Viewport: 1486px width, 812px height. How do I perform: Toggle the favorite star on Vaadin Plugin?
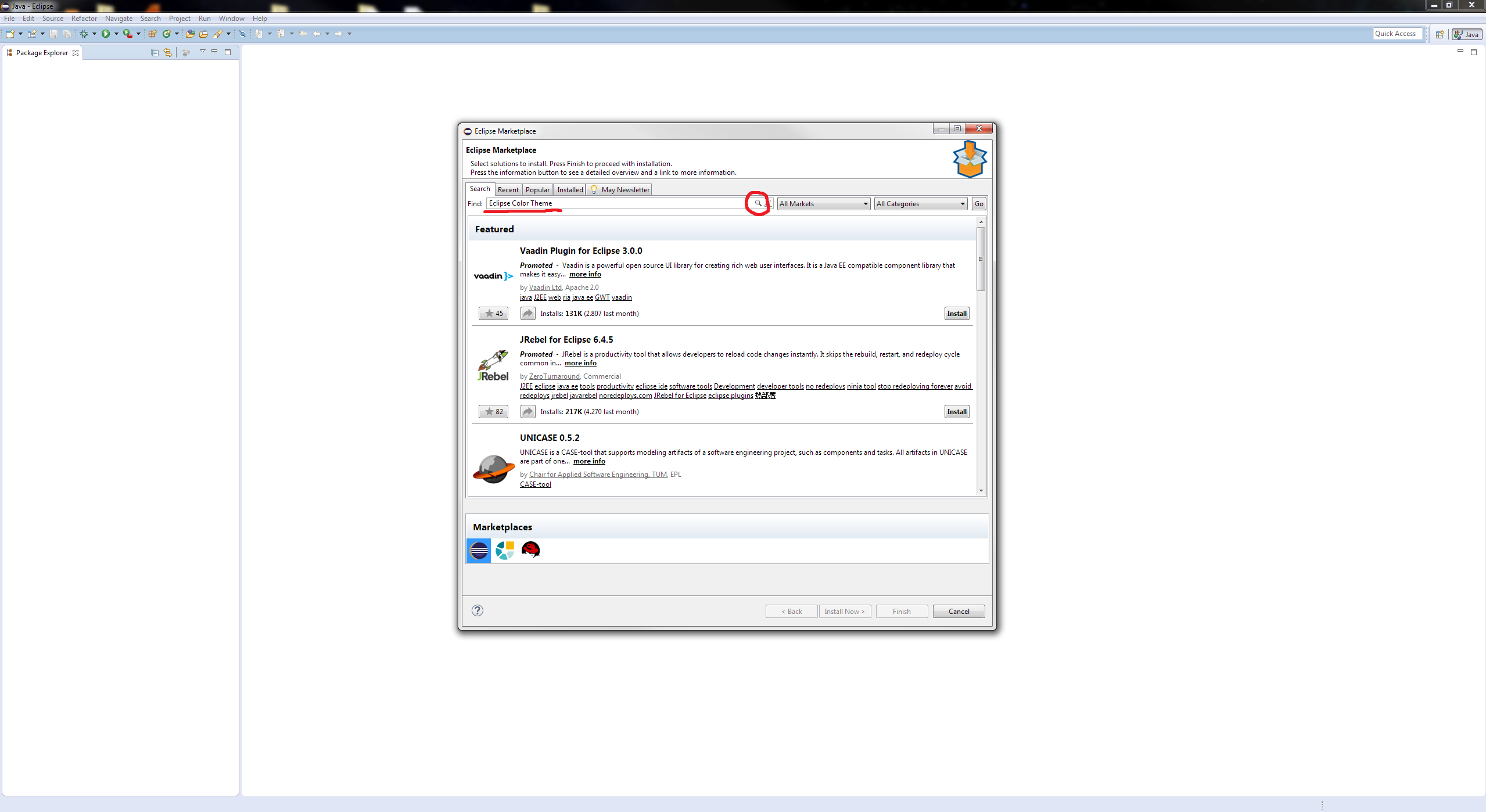[x=493, y=313]
